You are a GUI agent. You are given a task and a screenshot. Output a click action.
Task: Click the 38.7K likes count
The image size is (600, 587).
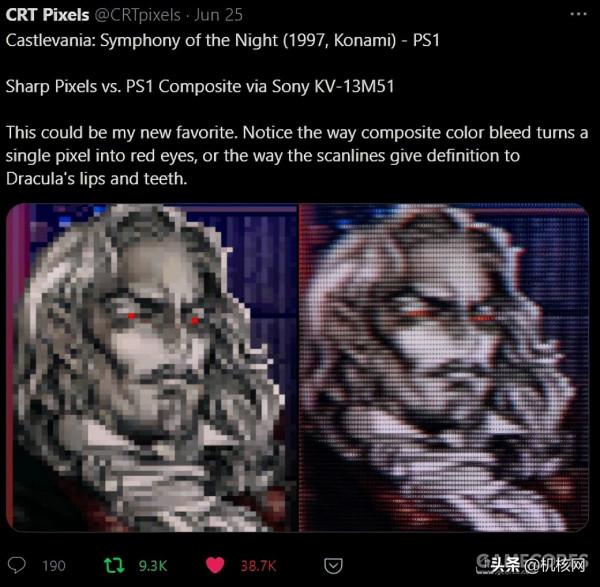(x=258, y=566)
